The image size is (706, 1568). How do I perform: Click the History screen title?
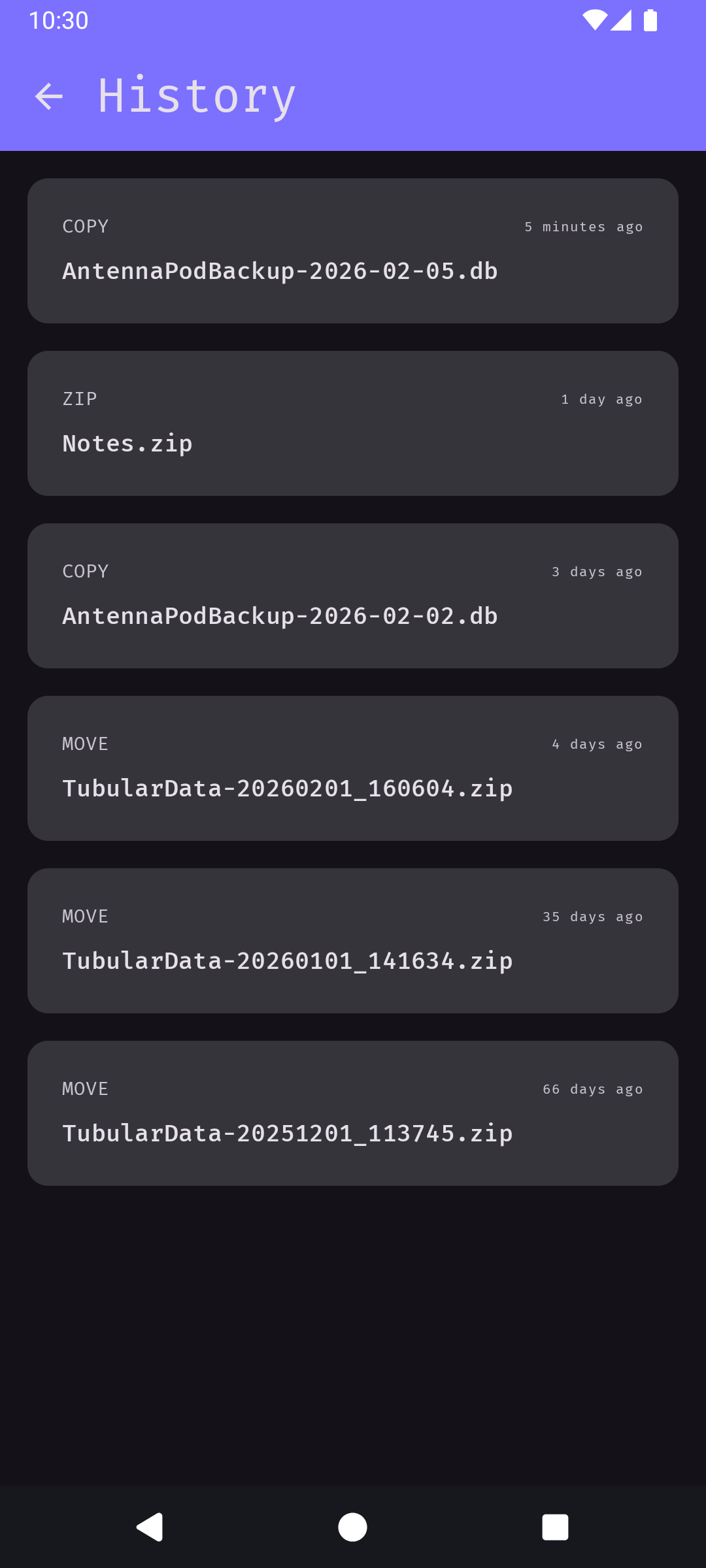pos(197,97)
